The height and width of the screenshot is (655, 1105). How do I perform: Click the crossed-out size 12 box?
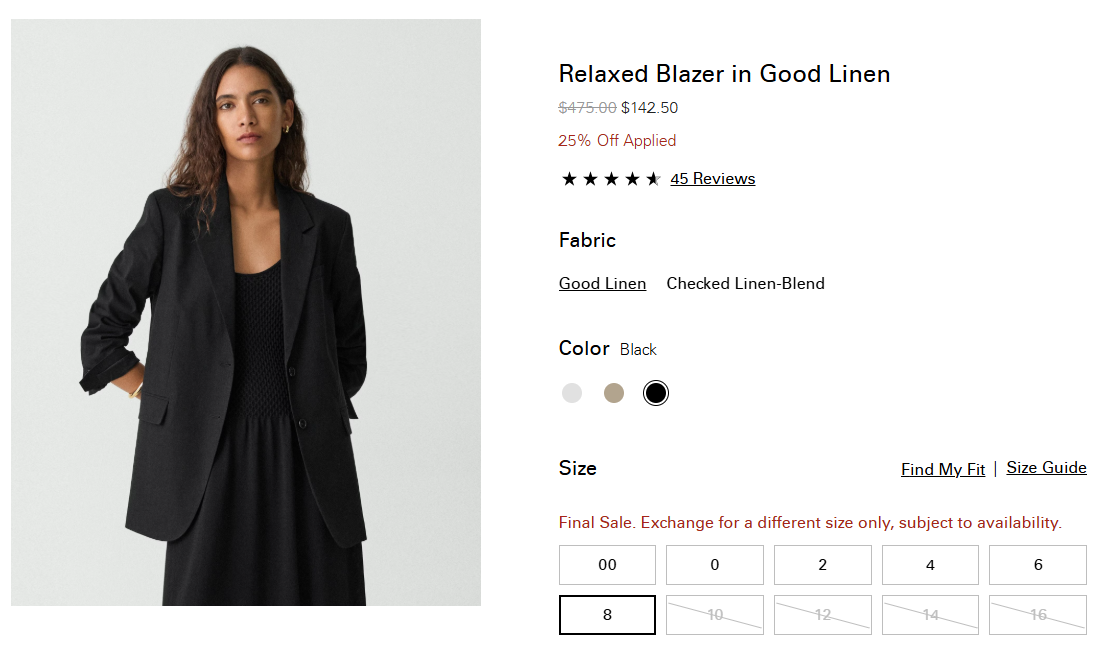(822, 615)
